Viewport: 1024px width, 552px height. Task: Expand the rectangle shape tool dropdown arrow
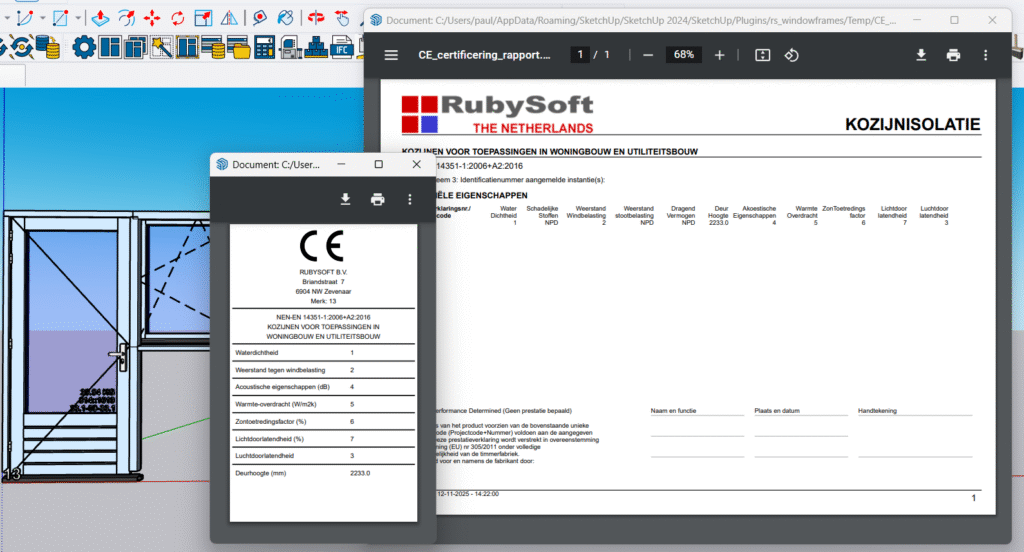77,18
